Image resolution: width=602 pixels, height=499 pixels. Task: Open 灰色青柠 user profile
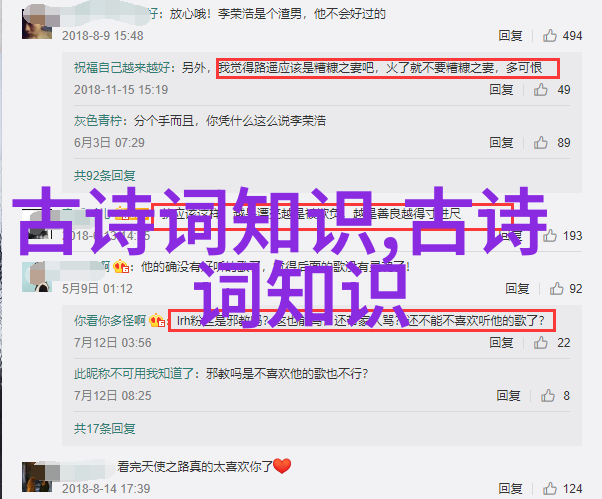(x=98, y=121)
